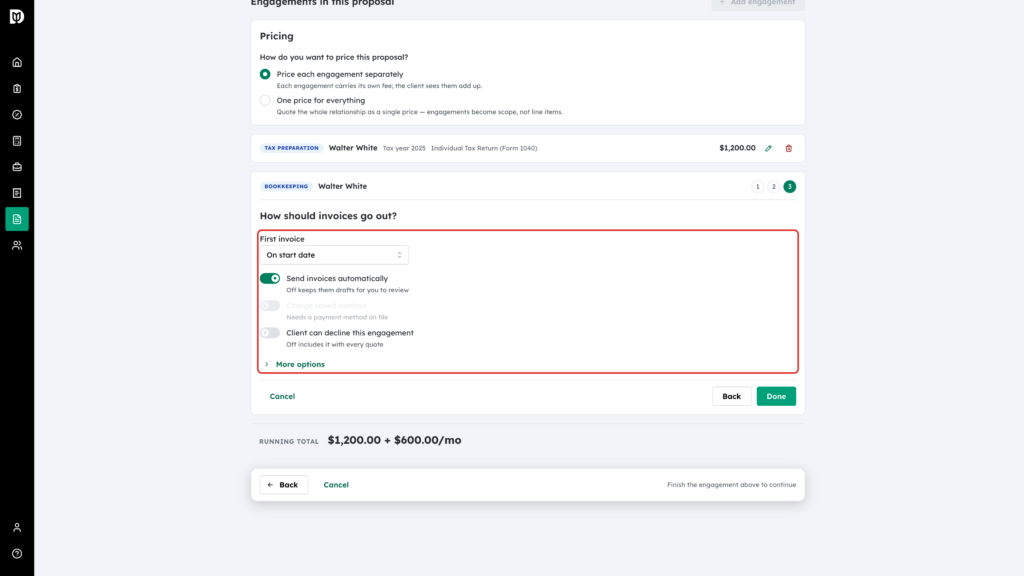The width and height of the screenshot is (1024, 576).
Task: Click the green Done button
Action: click(x=776, y=396)
